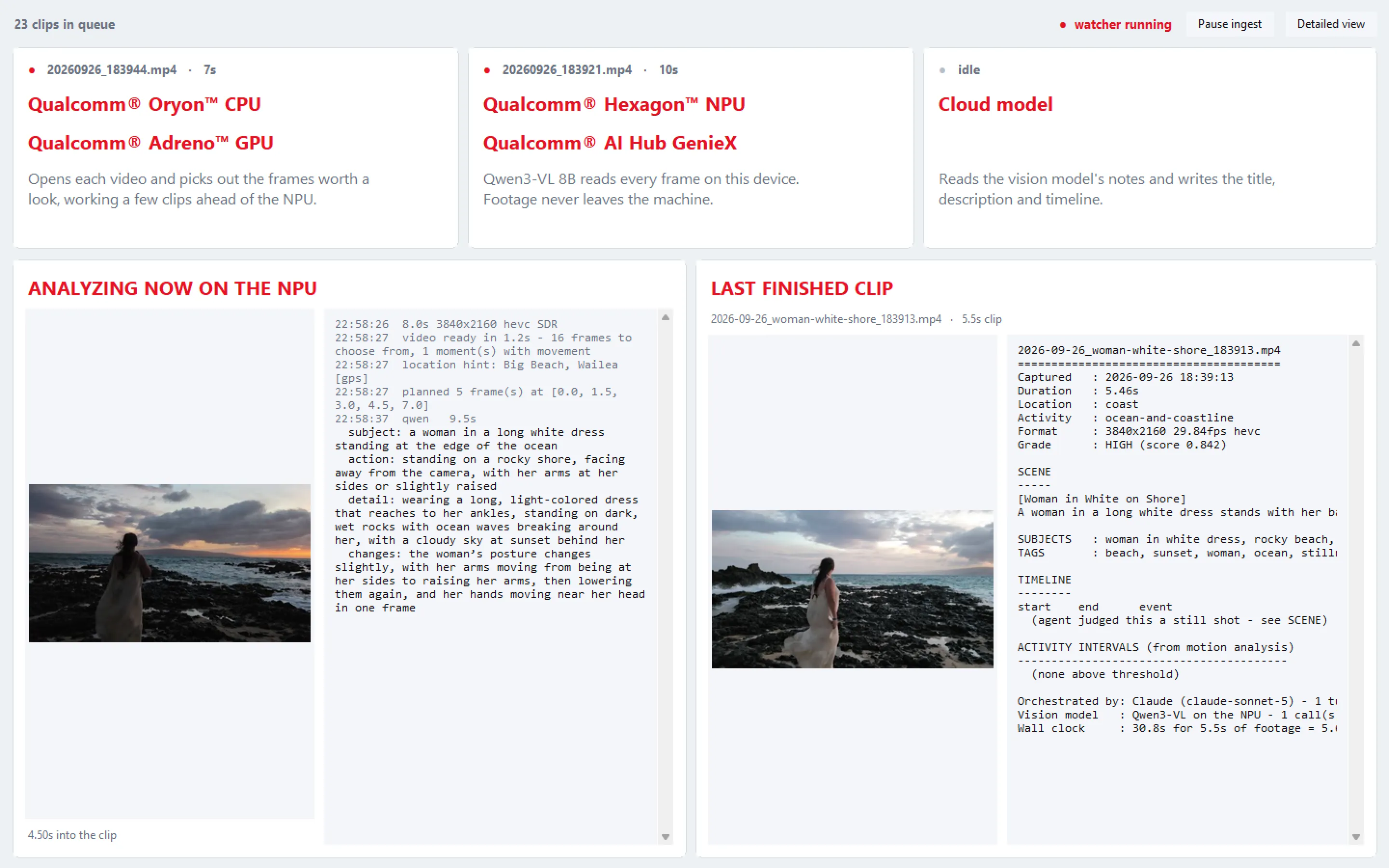
Task: Click the '20260926_183944.mp4' file name
Action: click(112, 70)
